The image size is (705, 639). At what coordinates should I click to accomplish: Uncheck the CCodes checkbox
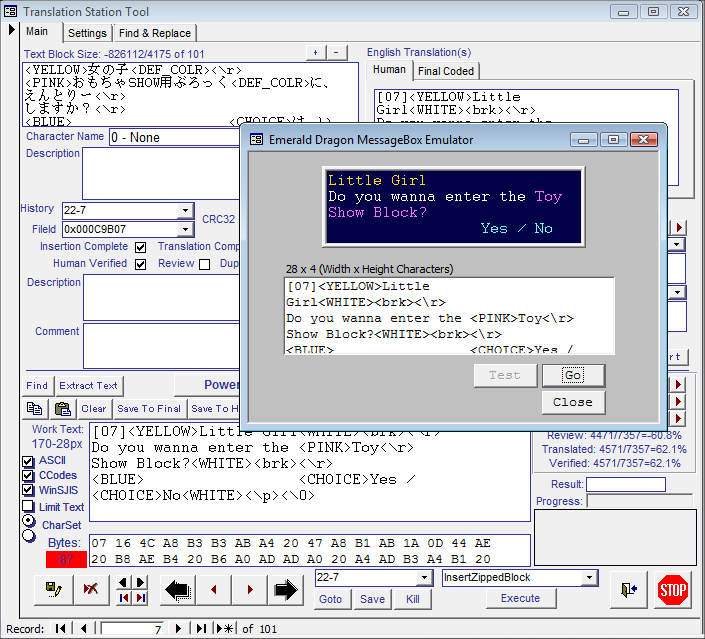coord(28,476)
